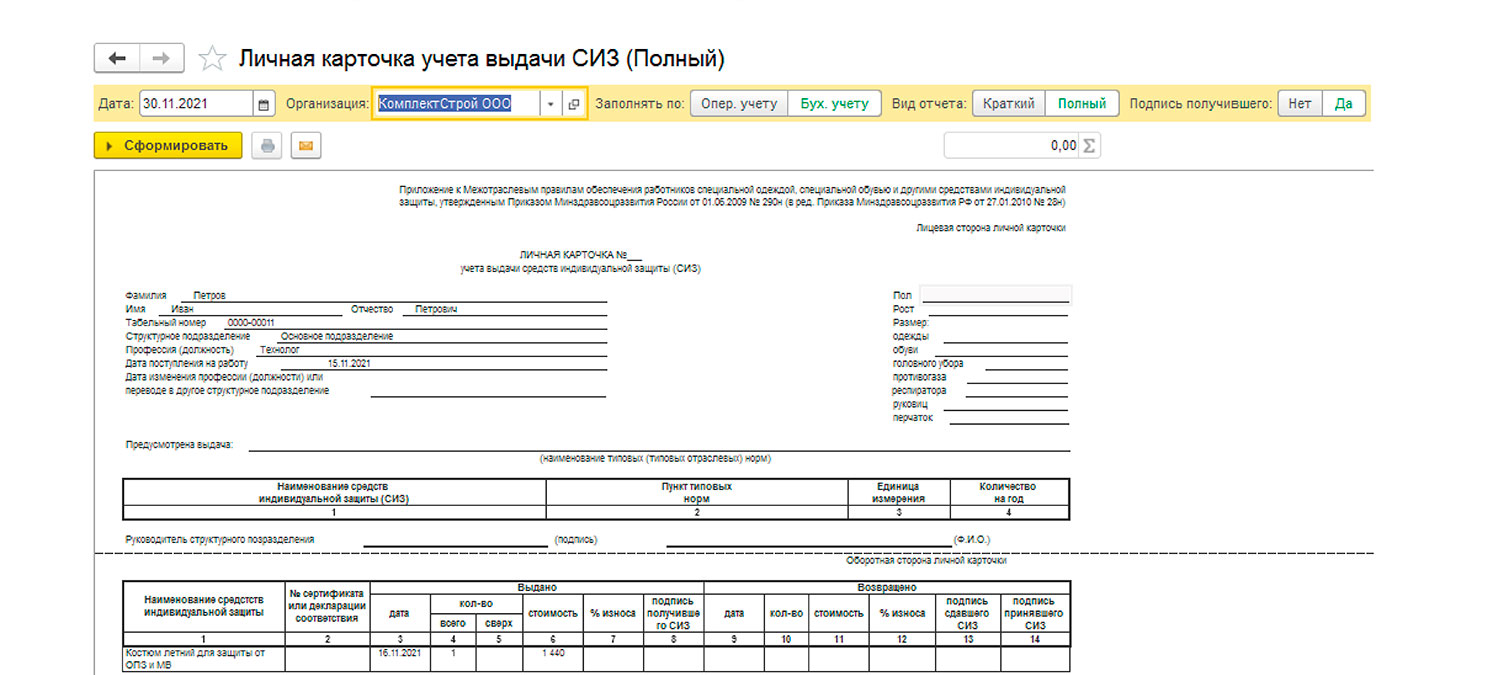Send report by email with the envelope icon
Viewport: 1500px width, 675px height.
click(306, 146)
